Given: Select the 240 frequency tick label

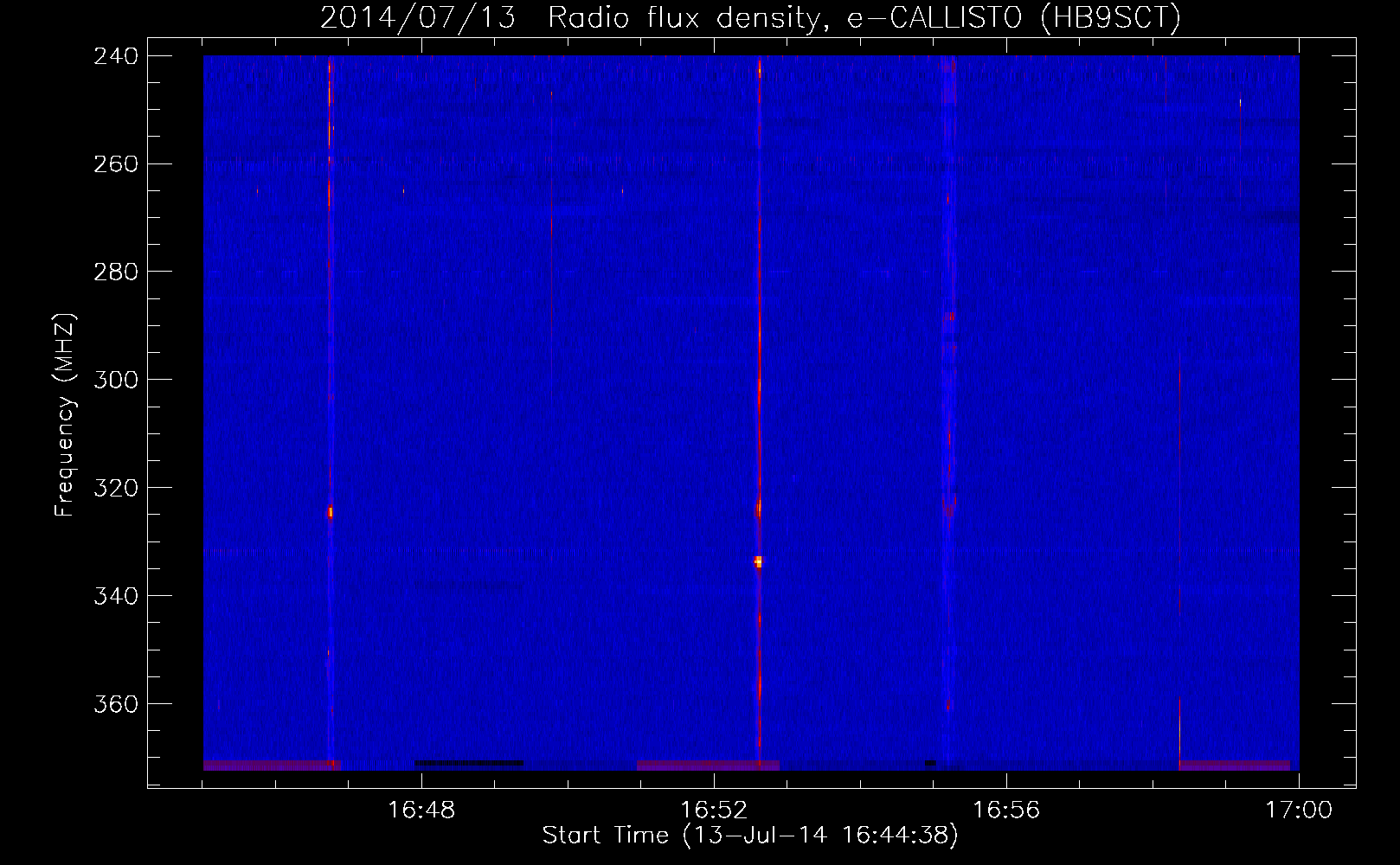Looking at the screenshot, I should coord(115,55).
